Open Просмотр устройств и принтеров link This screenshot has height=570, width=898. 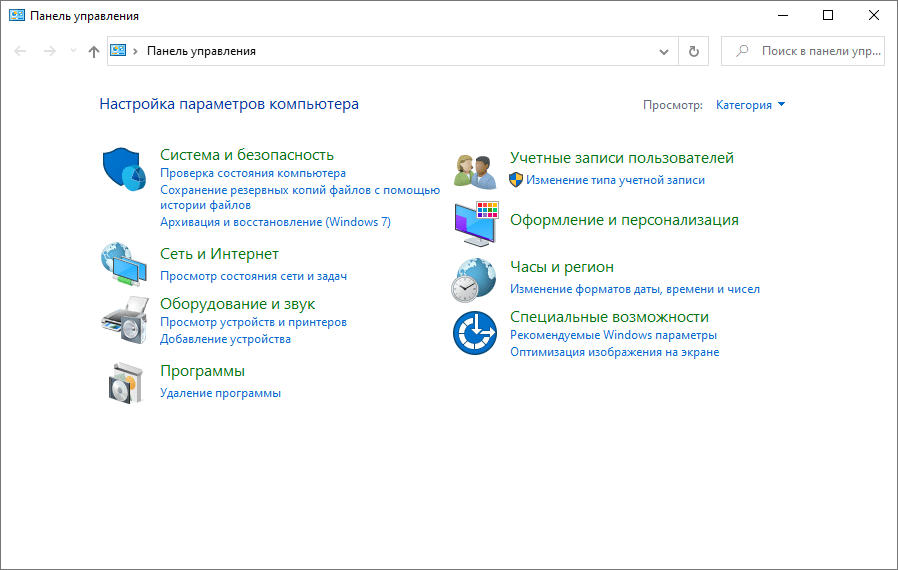253,322
